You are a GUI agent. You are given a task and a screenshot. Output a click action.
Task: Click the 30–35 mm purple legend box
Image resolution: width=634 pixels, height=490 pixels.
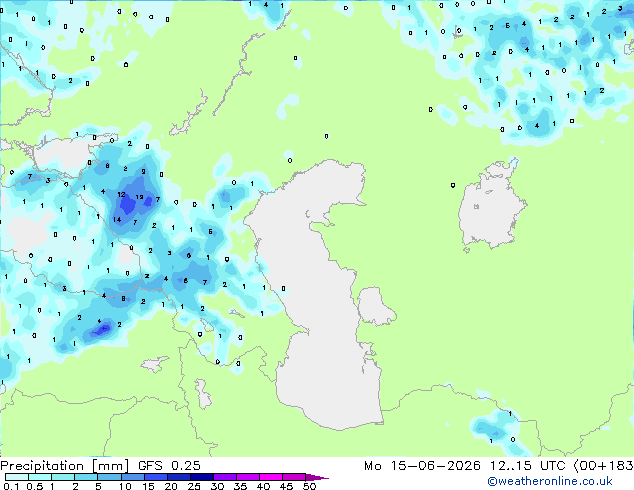225,477
